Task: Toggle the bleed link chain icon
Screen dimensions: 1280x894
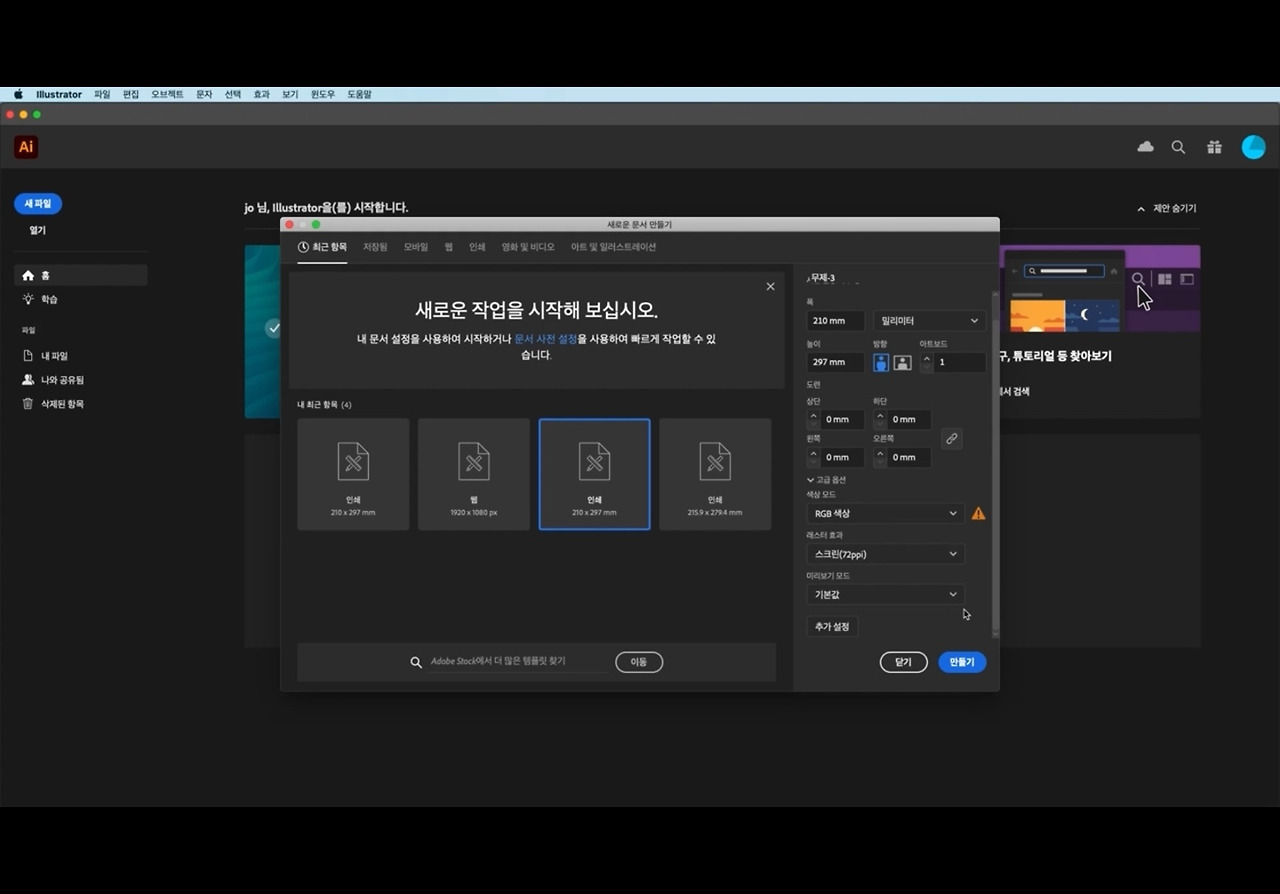Action: pyautogui.click(x=952, y=438)
